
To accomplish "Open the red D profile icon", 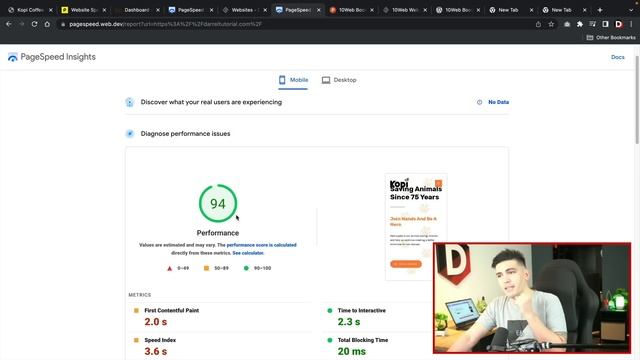I will click(618, 24).
